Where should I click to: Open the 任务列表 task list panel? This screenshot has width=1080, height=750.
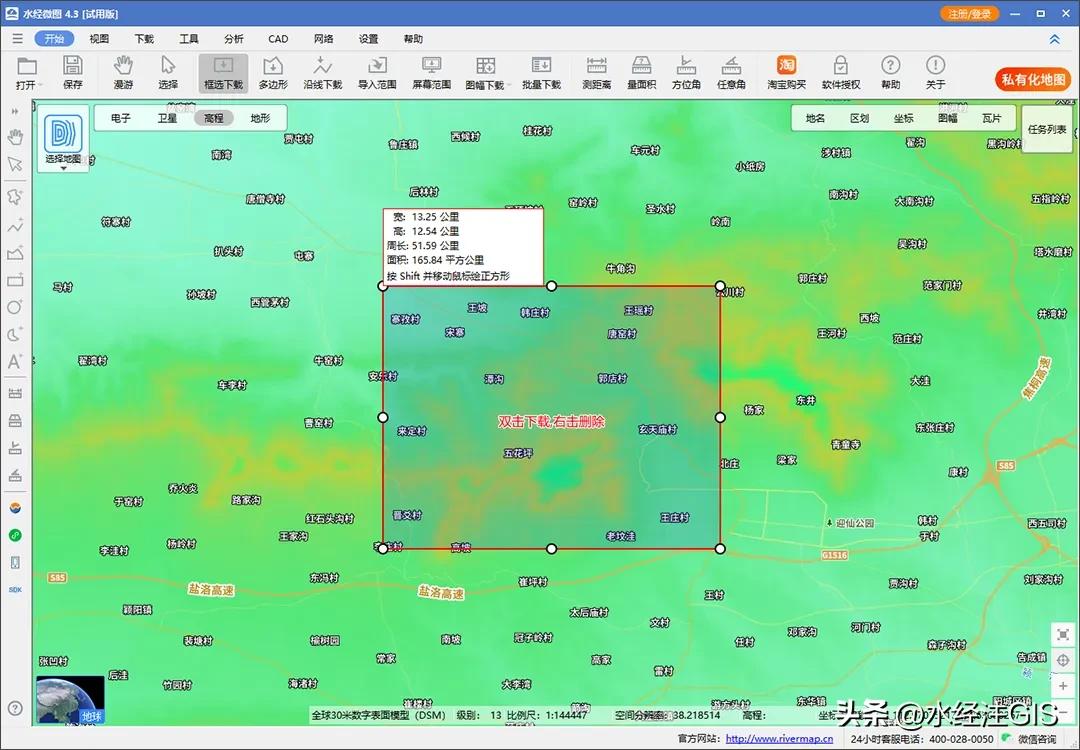coord(1047,129)
